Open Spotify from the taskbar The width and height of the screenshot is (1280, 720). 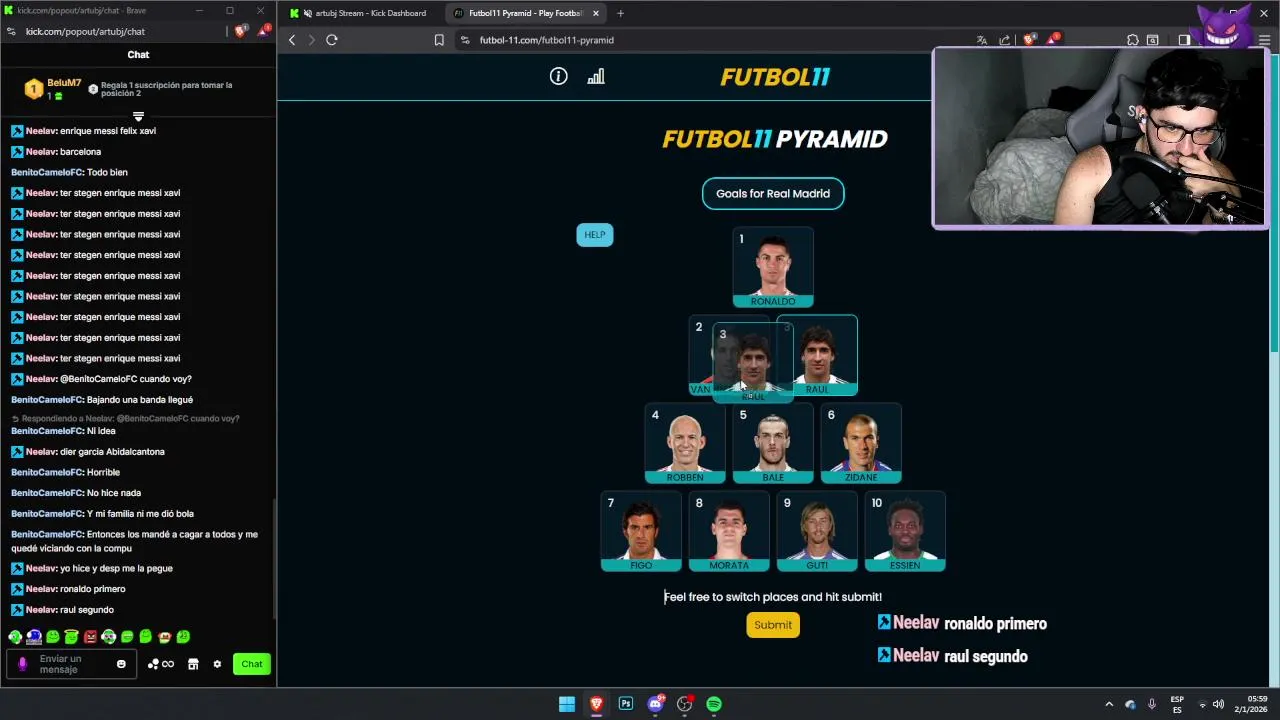pos(714,704)
